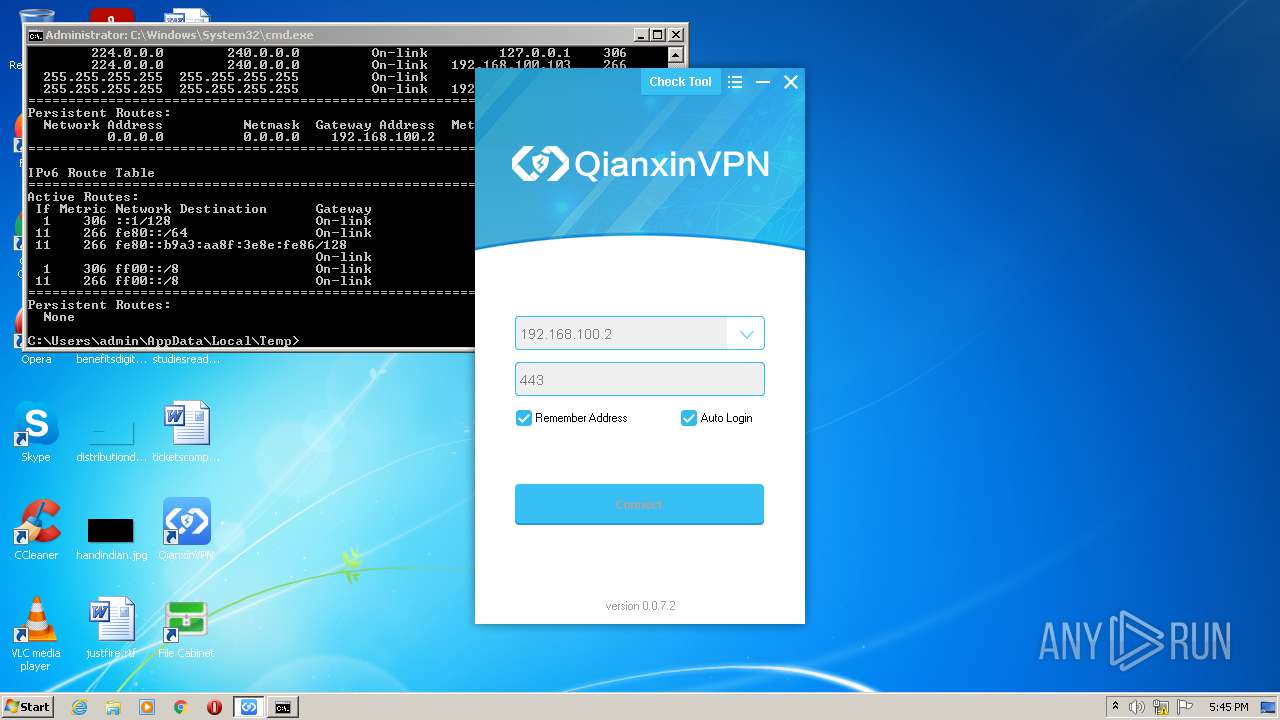Switch to the cmd.exe taskbar button

pos(283,707)
